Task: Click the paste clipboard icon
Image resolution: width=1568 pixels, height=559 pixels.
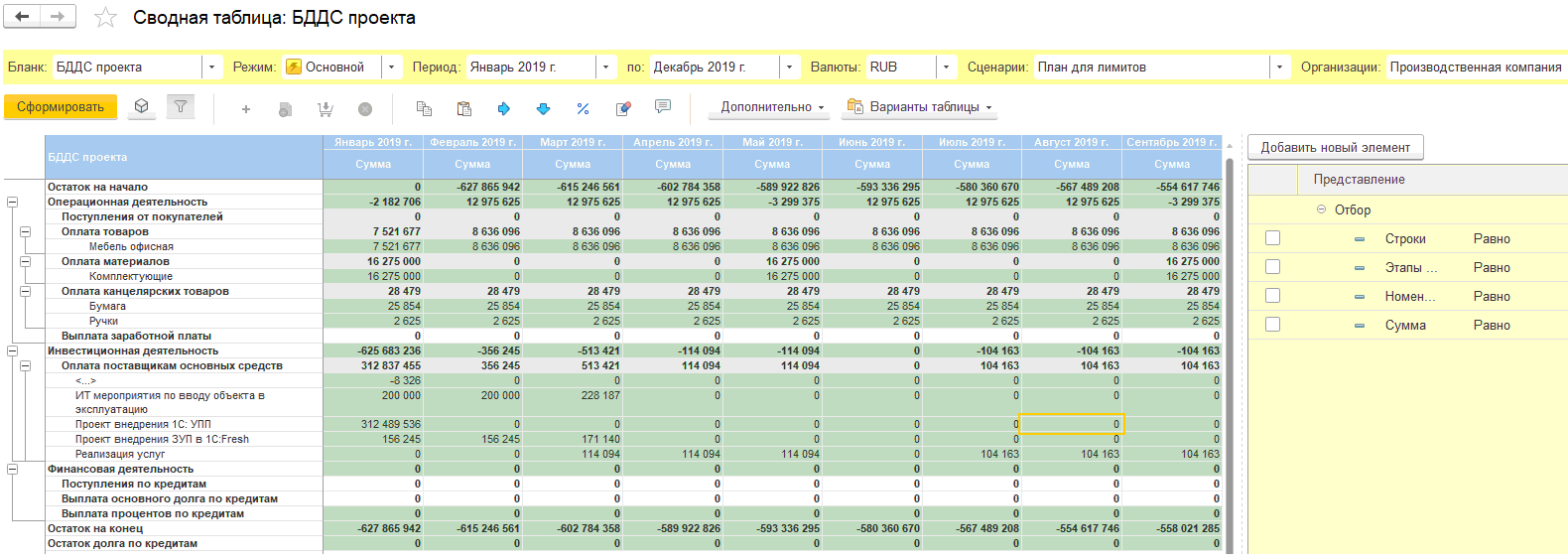Action: click(x=463, y=108)
